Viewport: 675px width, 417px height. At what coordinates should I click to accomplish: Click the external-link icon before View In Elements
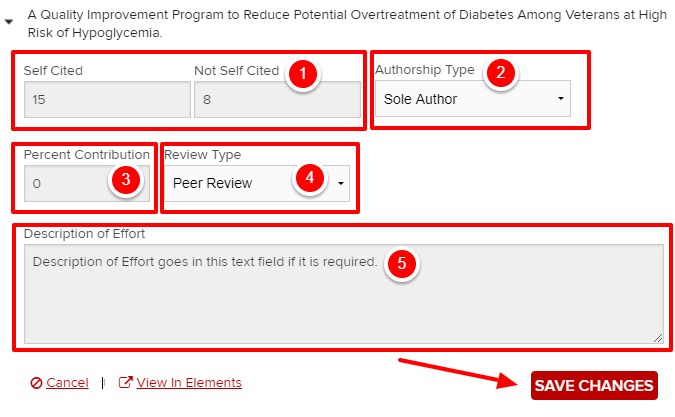125,383
